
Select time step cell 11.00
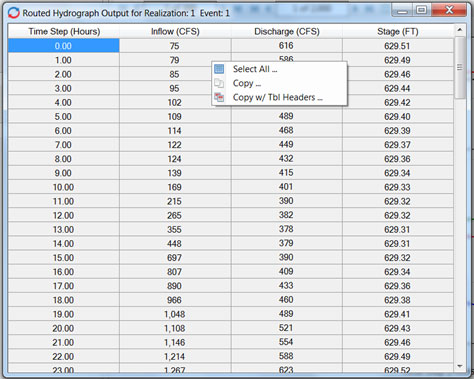(x=64, y=201)
